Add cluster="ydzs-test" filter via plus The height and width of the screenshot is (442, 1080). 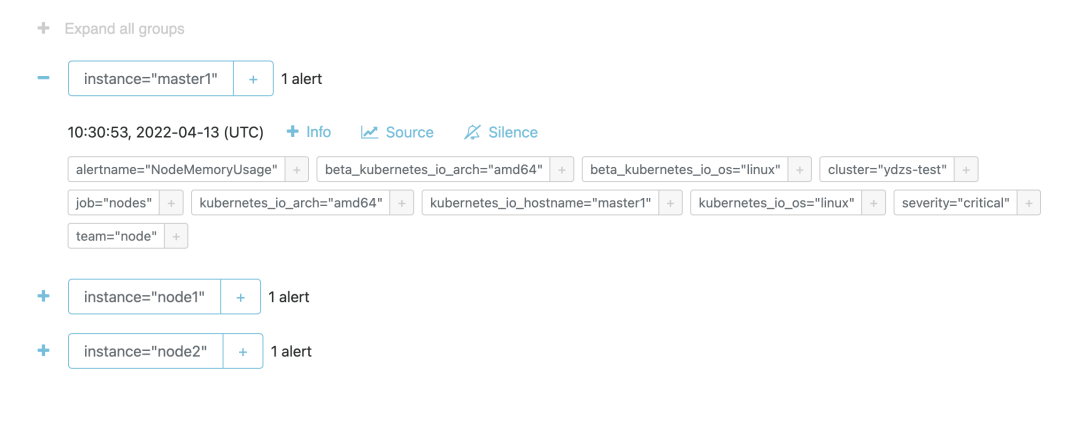pos(966,170)
